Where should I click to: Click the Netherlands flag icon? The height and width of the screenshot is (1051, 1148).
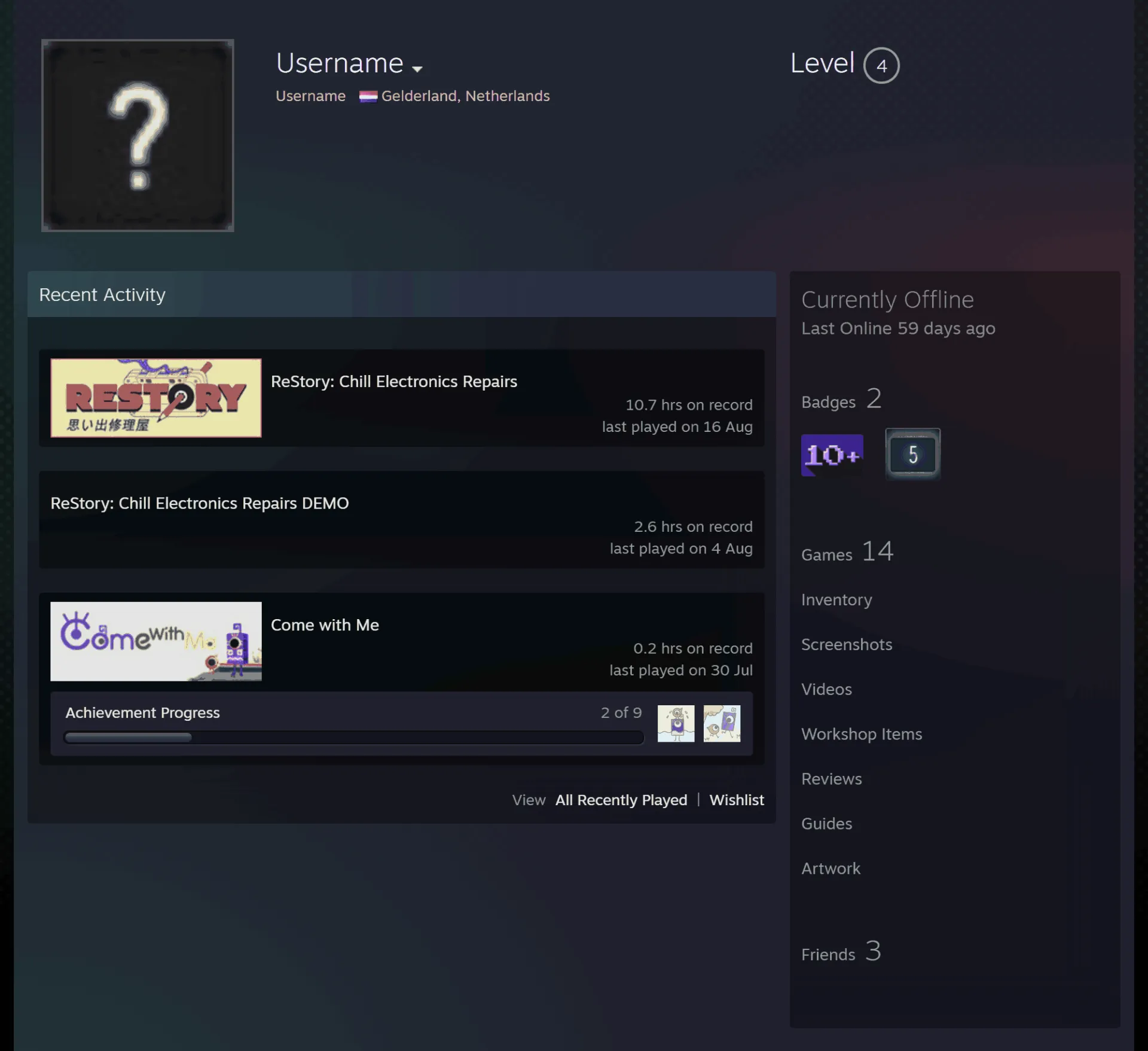click(368, 96)
